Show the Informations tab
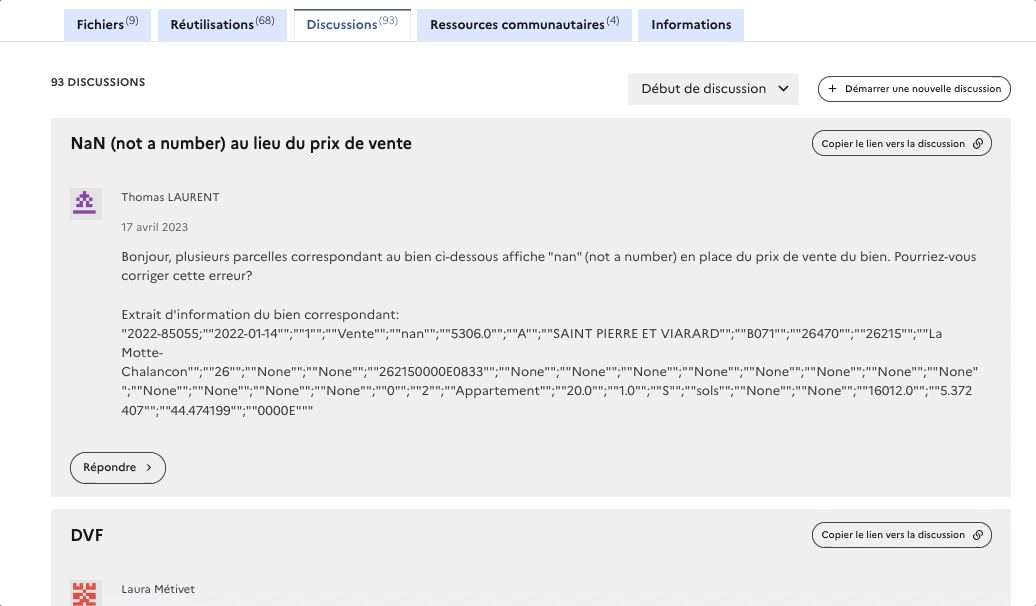Viewport: 1036px width, 606px height. (691, 25)
